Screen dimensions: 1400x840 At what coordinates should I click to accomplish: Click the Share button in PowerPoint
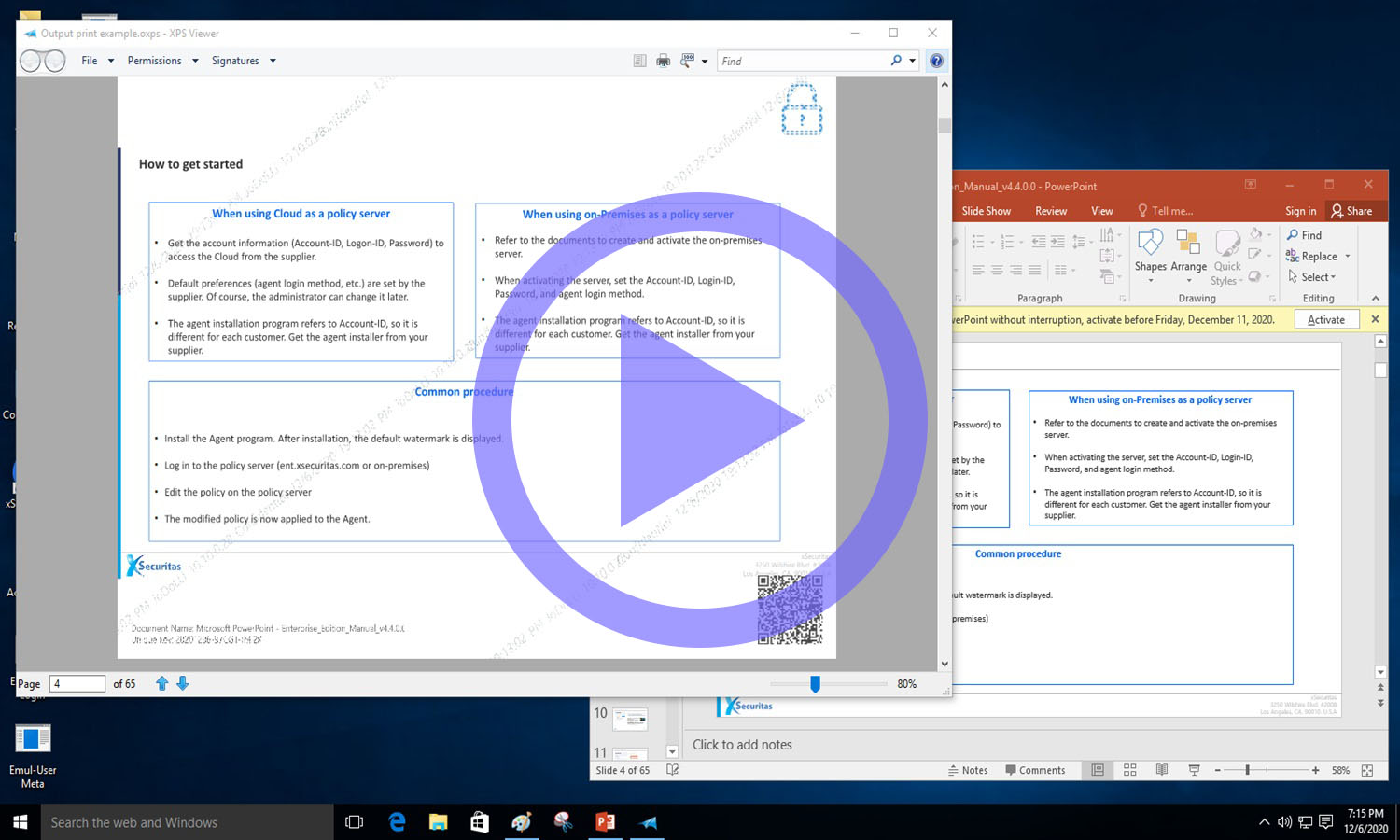tap(1351, 211)
